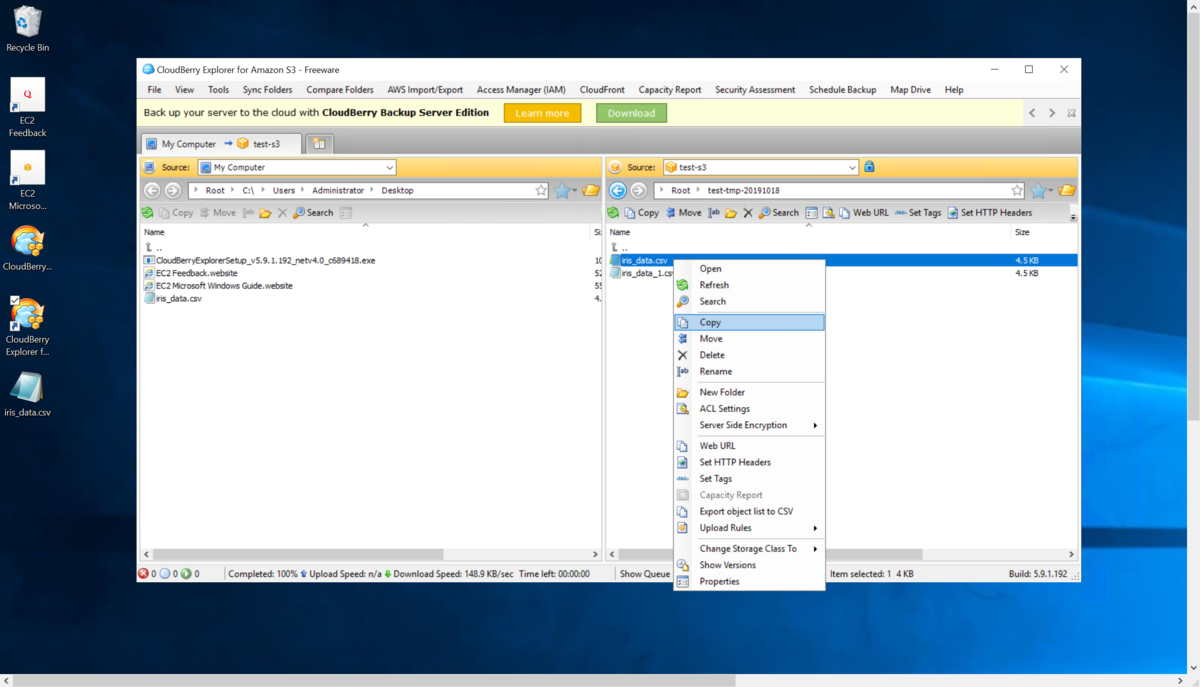Viewport: 1200px width, 687px height.
Task: Select iris_data_1.csv in the right pane
Action: (647, 273)
